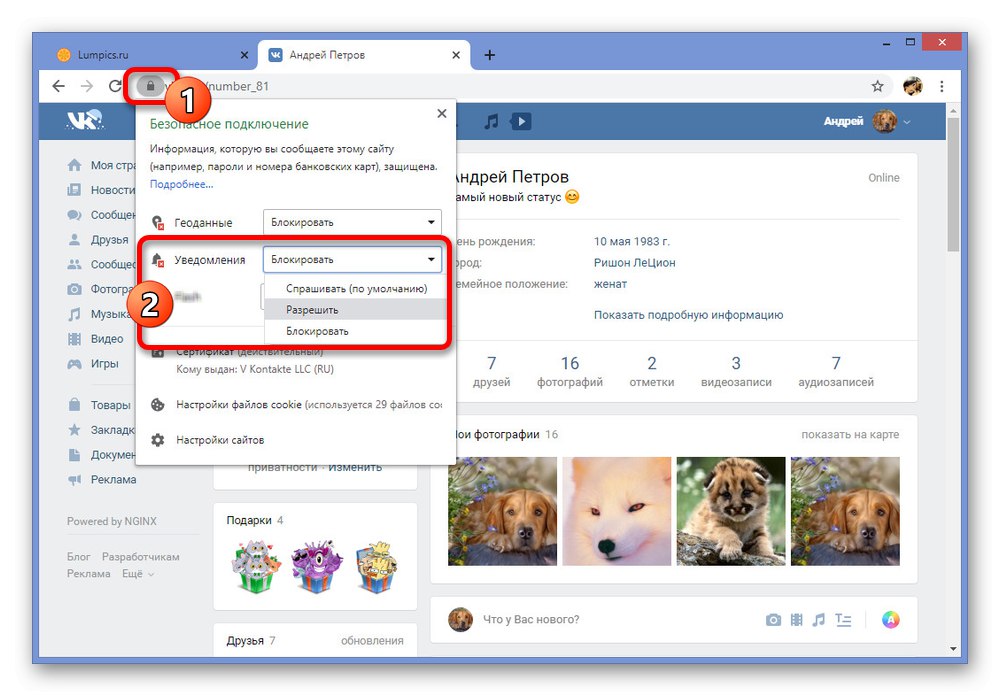
Task: Click Блог footer link
Action: point(78,557)
